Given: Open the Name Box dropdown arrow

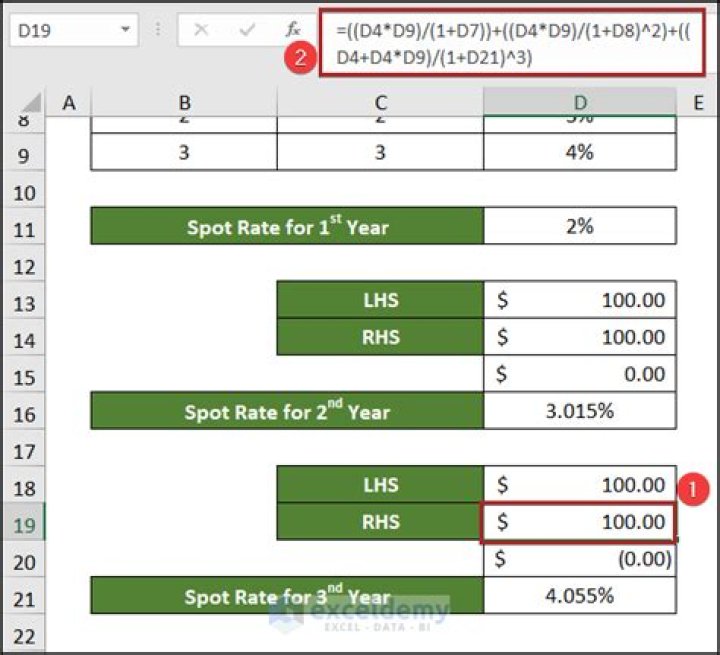Looking at the screenshot, I should (124, 30).
